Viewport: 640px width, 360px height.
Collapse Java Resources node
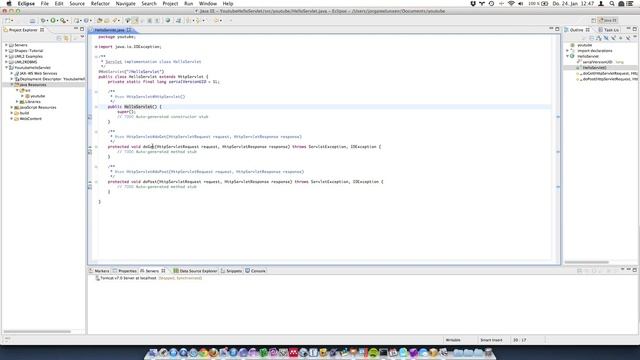pyautogui.click(x=11, y=84)
